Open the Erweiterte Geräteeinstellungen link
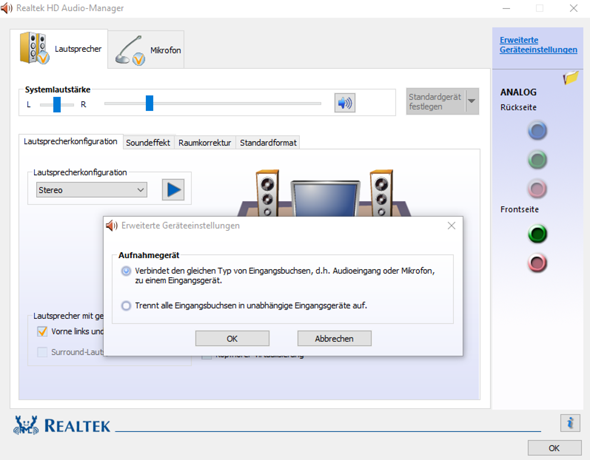The image size is (590, 460). pyautogui.click(x=538, y=45)
